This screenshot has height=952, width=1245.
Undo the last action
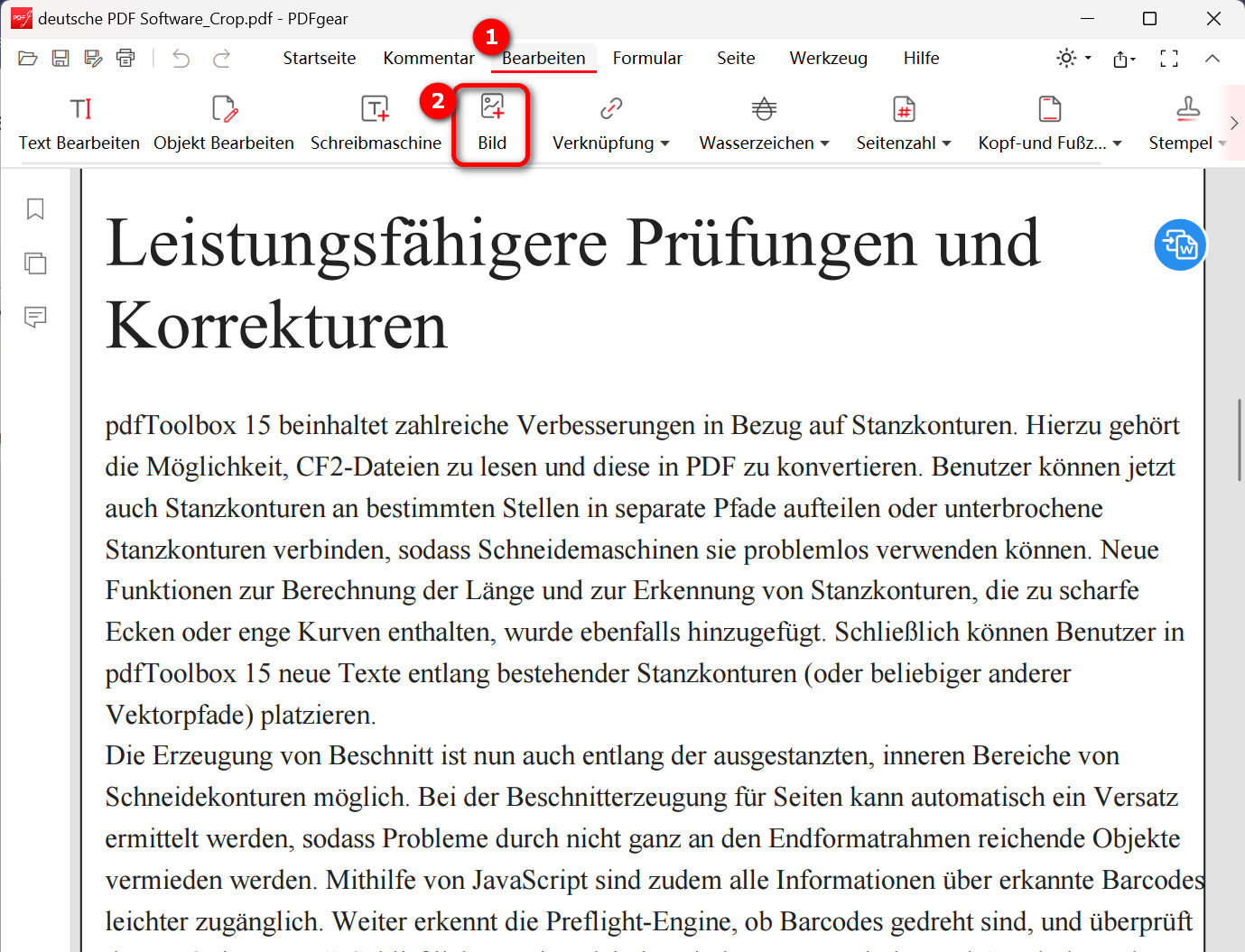click(x=180, y=58)
